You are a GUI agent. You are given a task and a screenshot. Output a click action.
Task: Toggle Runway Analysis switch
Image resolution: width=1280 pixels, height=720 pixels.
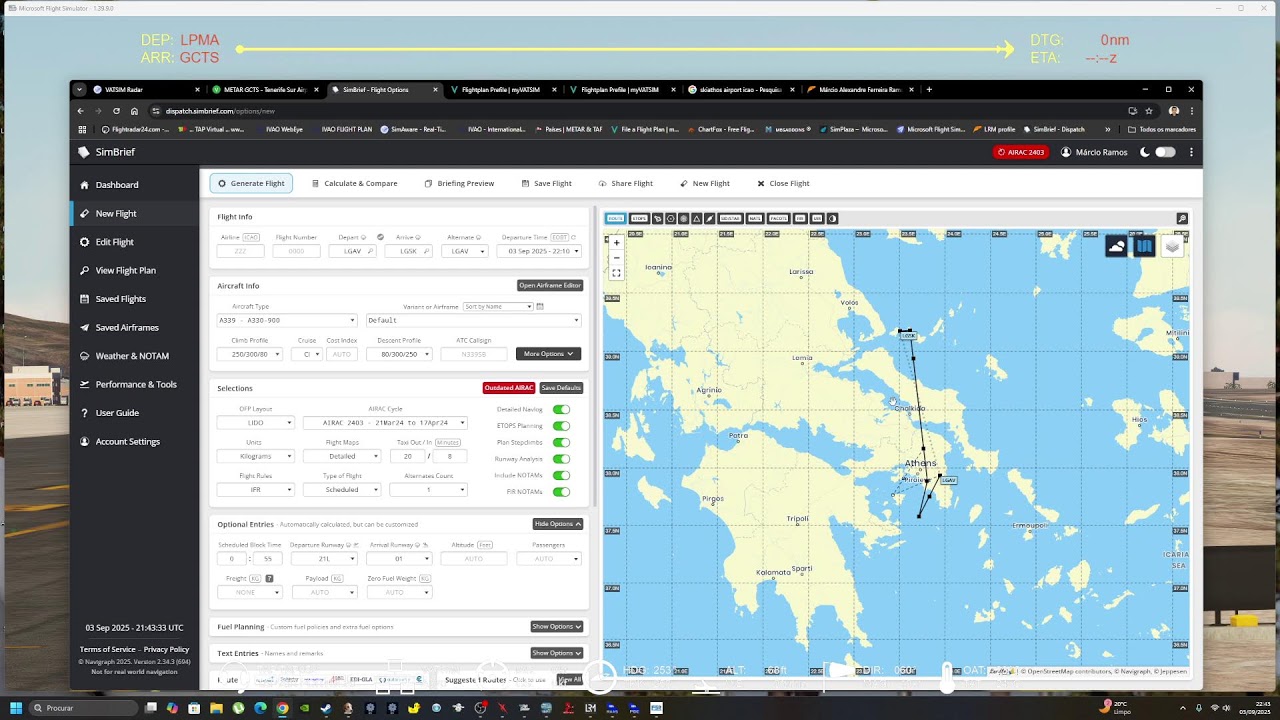561,459
